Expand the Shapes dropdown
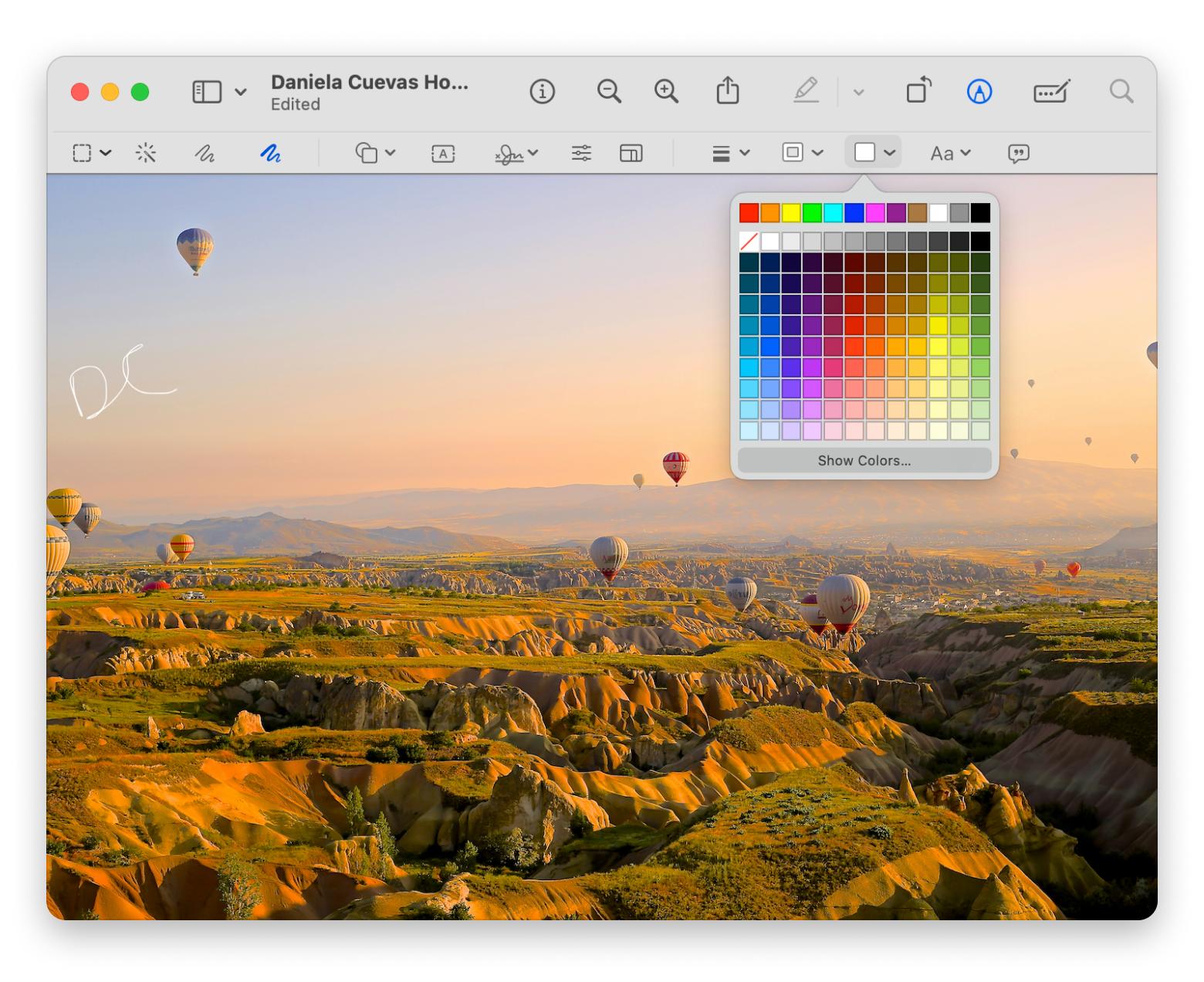 point(376,153)
